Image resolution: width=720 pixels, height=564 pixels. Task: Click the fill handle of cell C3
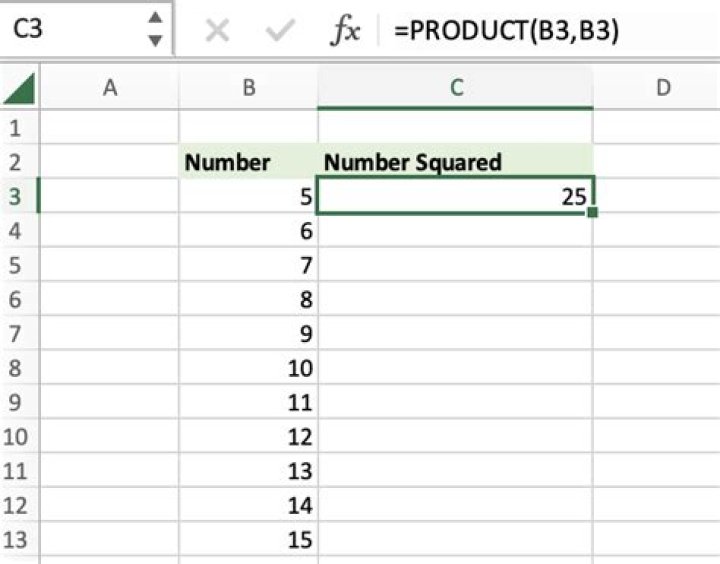point(593,212)
